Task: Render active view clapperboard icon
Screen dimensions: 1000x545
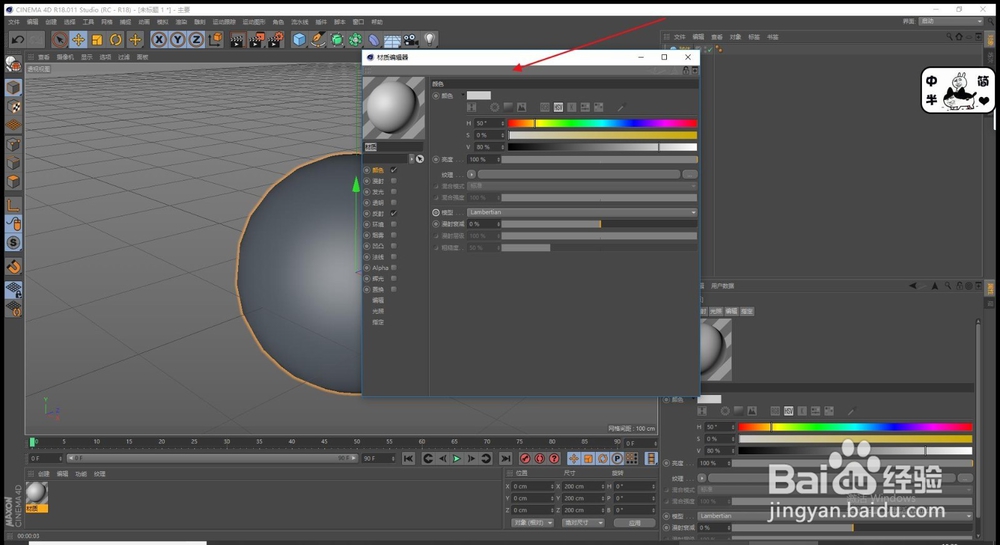Action: click(x=237, y=40)
